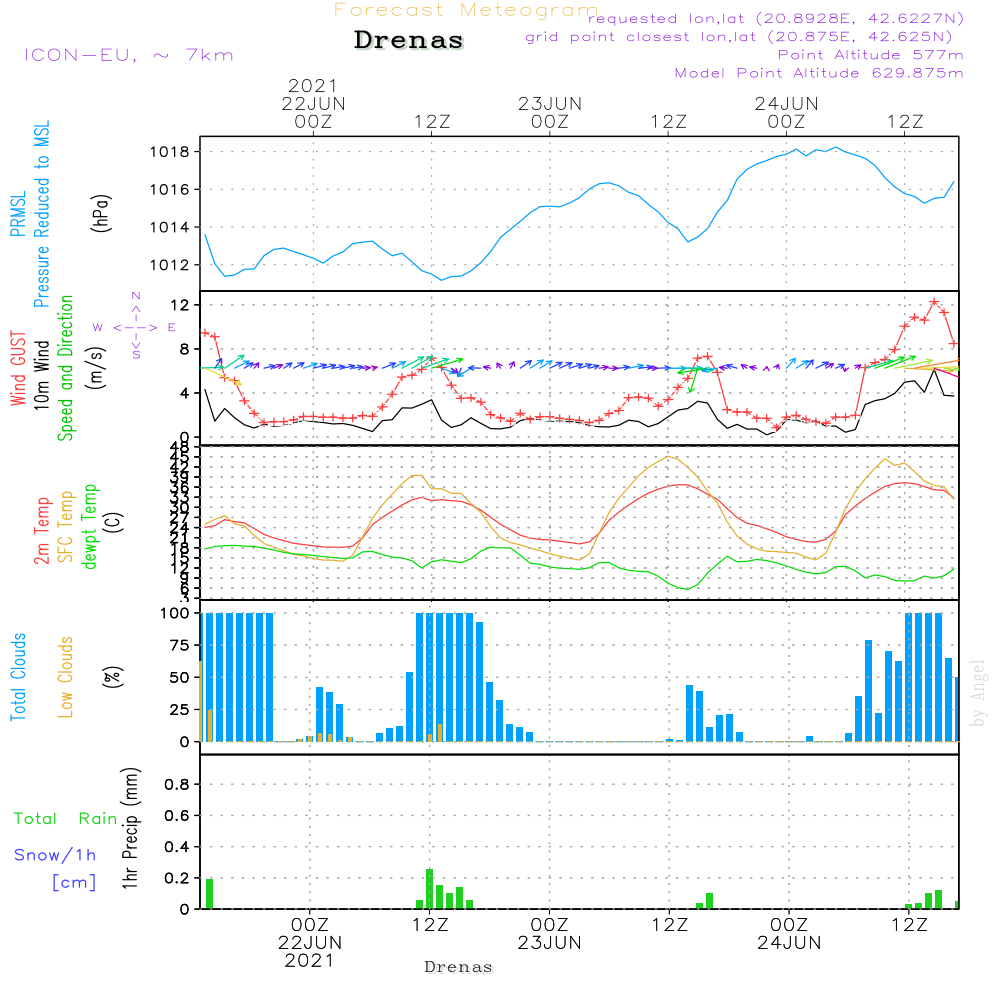
Task: Click the "PRMSL" axis title
Action: coord(18,214)
